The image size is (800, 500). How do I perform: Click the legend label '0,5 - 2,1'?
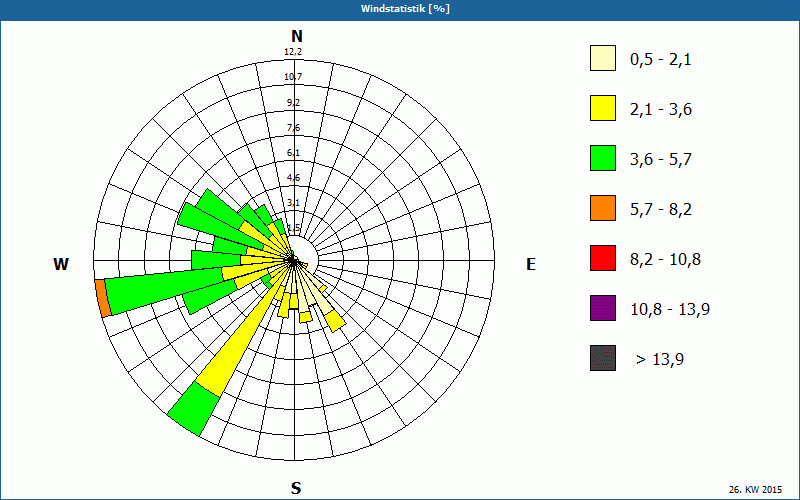coord(660,60)
